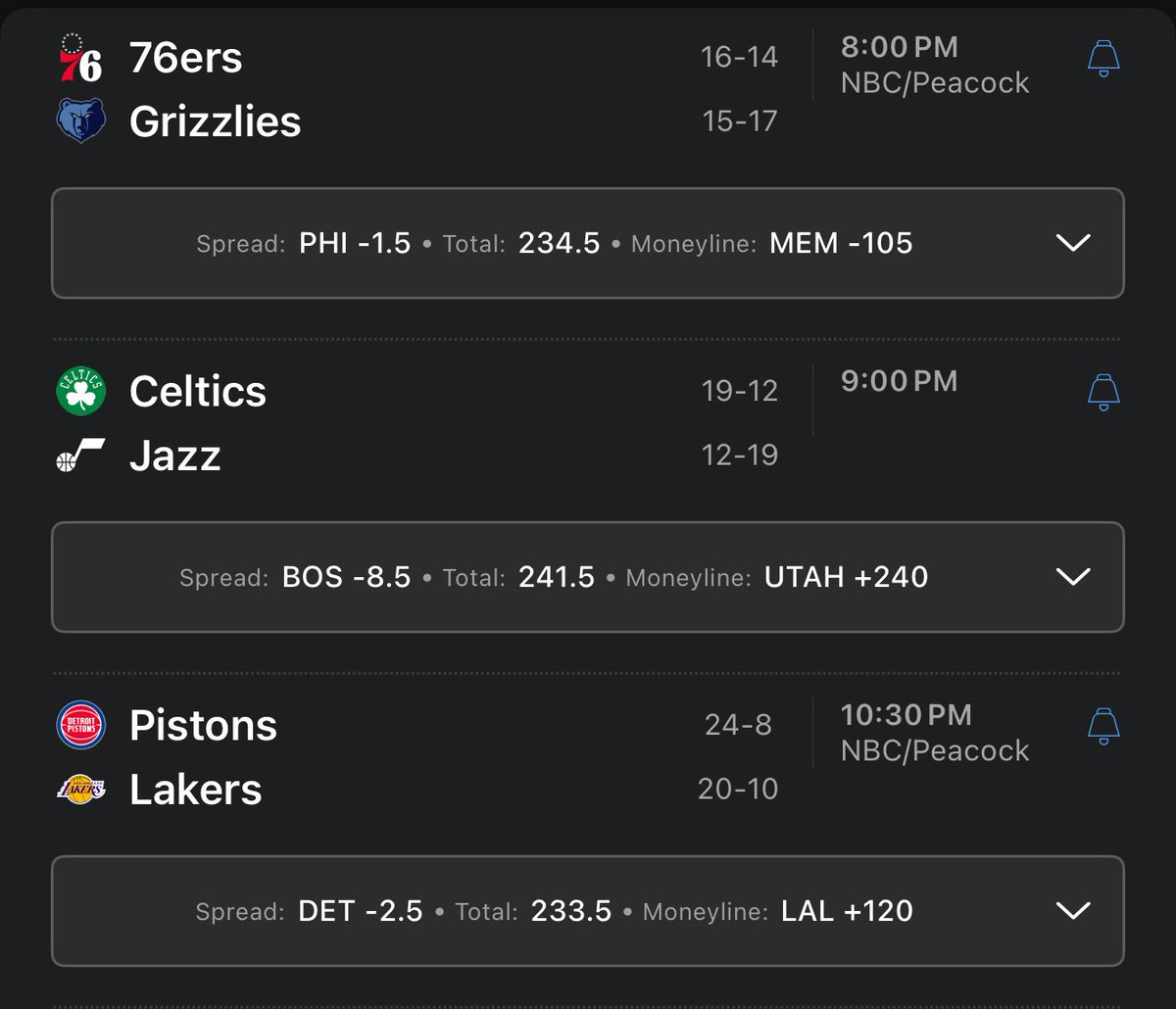Toggle alert bell for Pistons-Lakers game
Image resolution: width=1176 pixels, height=1009 pixels.
point(1103,726)
